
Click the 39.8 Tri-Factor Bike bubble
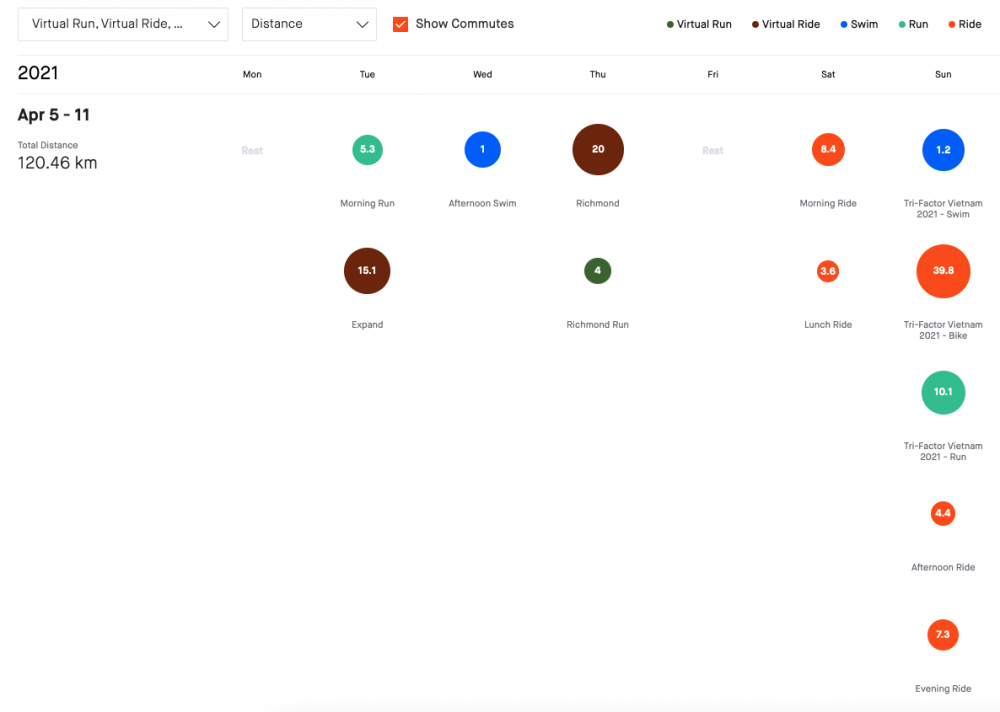pyautogui.click(x=943, y=271)
